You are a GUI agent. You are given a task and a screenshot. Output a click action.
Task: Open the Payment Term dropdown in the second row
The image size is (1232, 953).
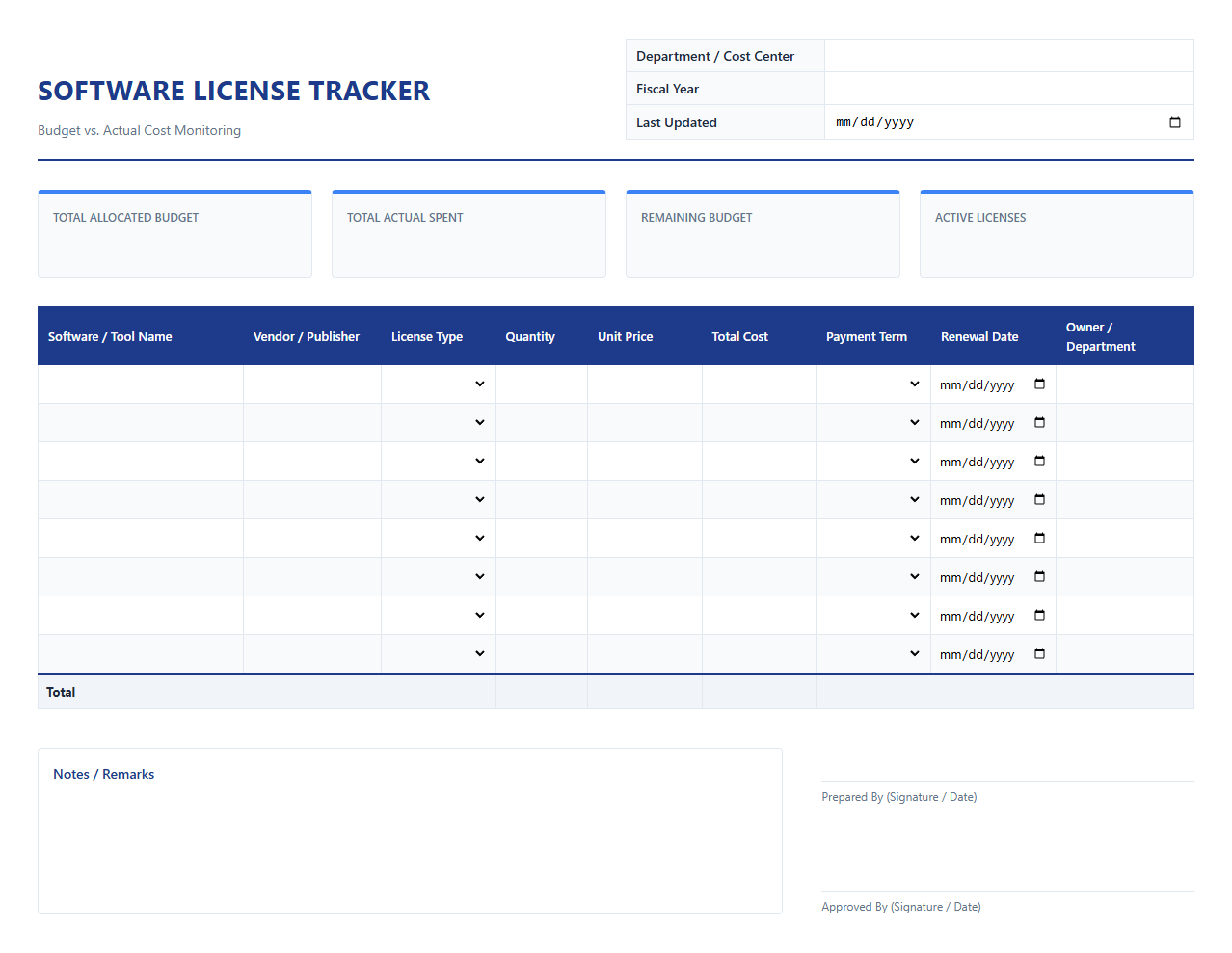click(873, 423)
